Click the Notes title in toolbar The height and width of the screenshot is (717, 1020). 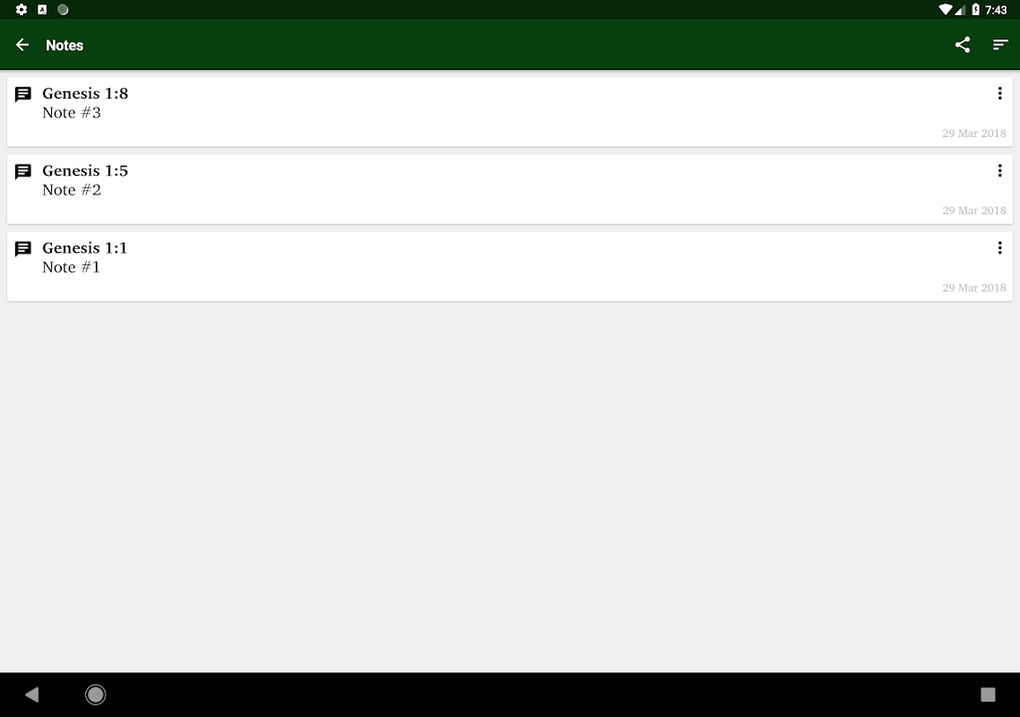pyautogui.click(x=64, y=46)
